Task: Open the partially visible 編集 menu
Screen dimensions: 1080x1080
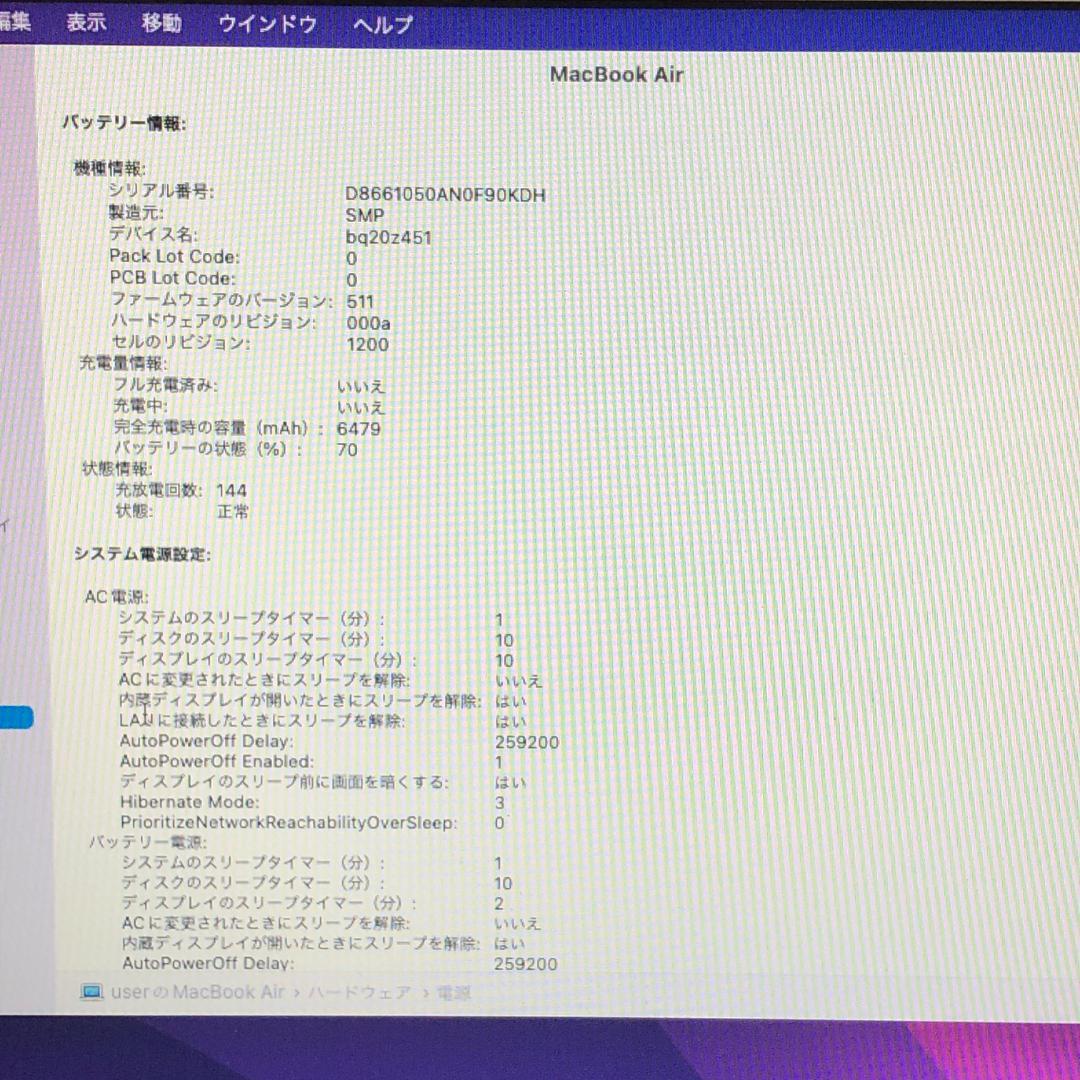Action: (15, 21)
